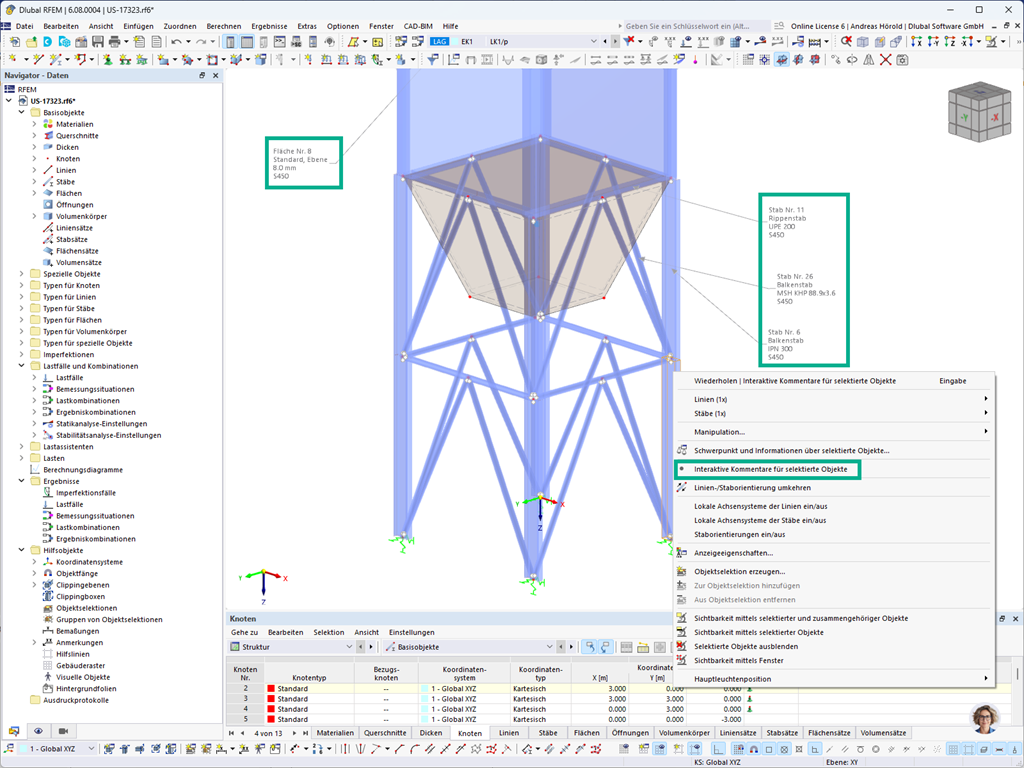Open the CAD-BIM menu
The width and height of the screenshot is (1024, 768).
pos(418,26)
